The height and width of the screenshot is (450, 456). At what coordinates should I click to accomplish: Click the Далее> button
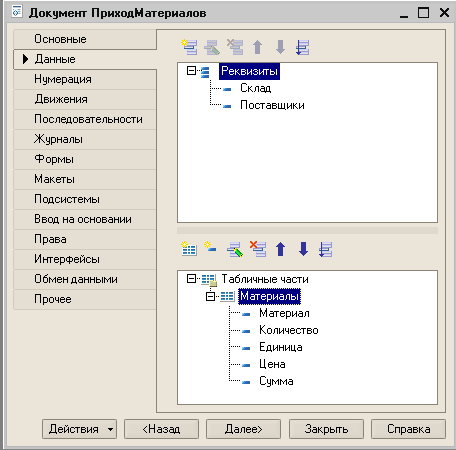coord(244,429)
